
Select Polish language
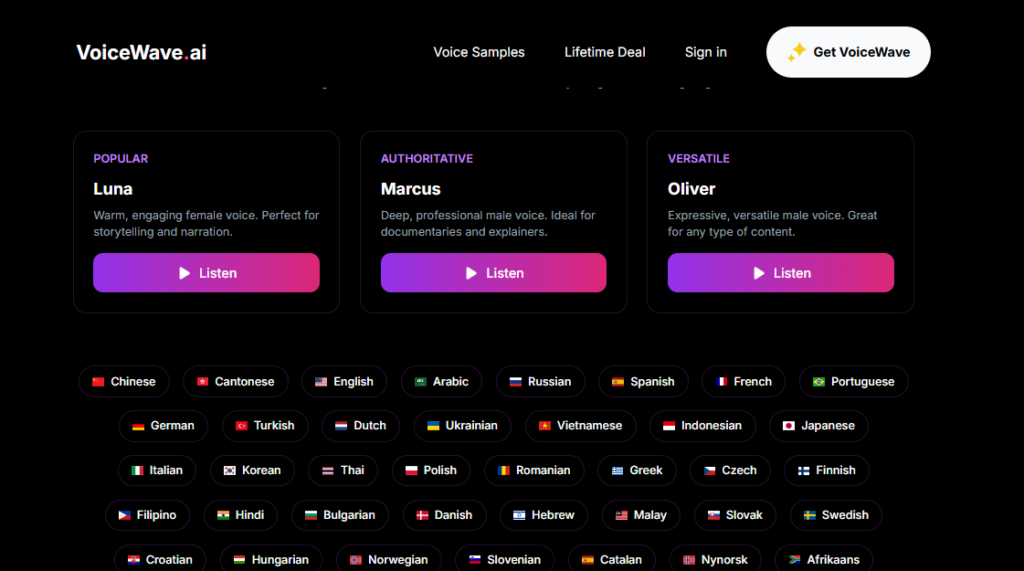[431, 470]
